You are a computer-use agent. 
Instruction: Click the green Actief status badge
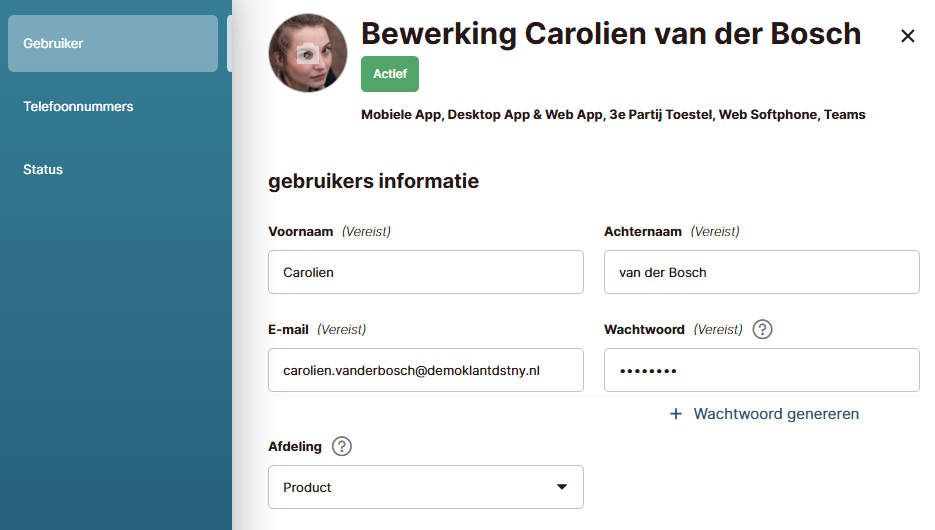coord(390,74)
